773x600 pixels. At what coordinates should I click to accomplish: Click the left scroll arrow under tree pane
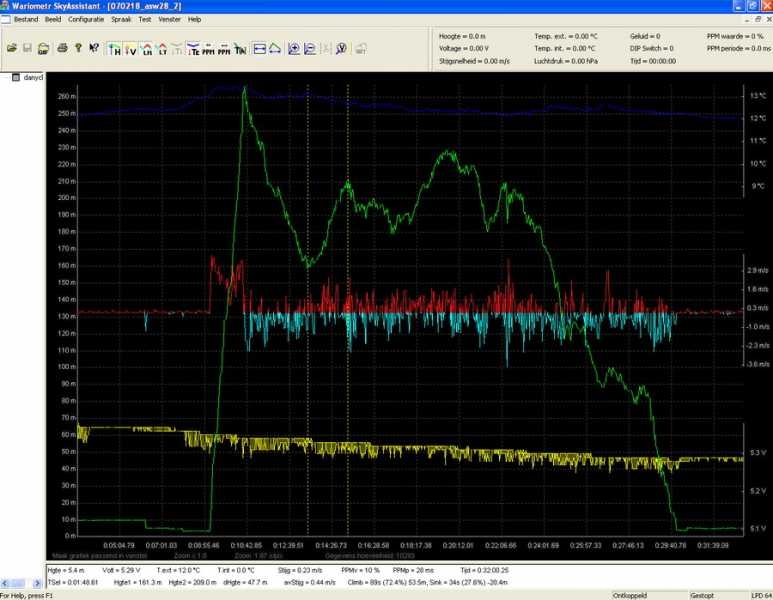4,583
